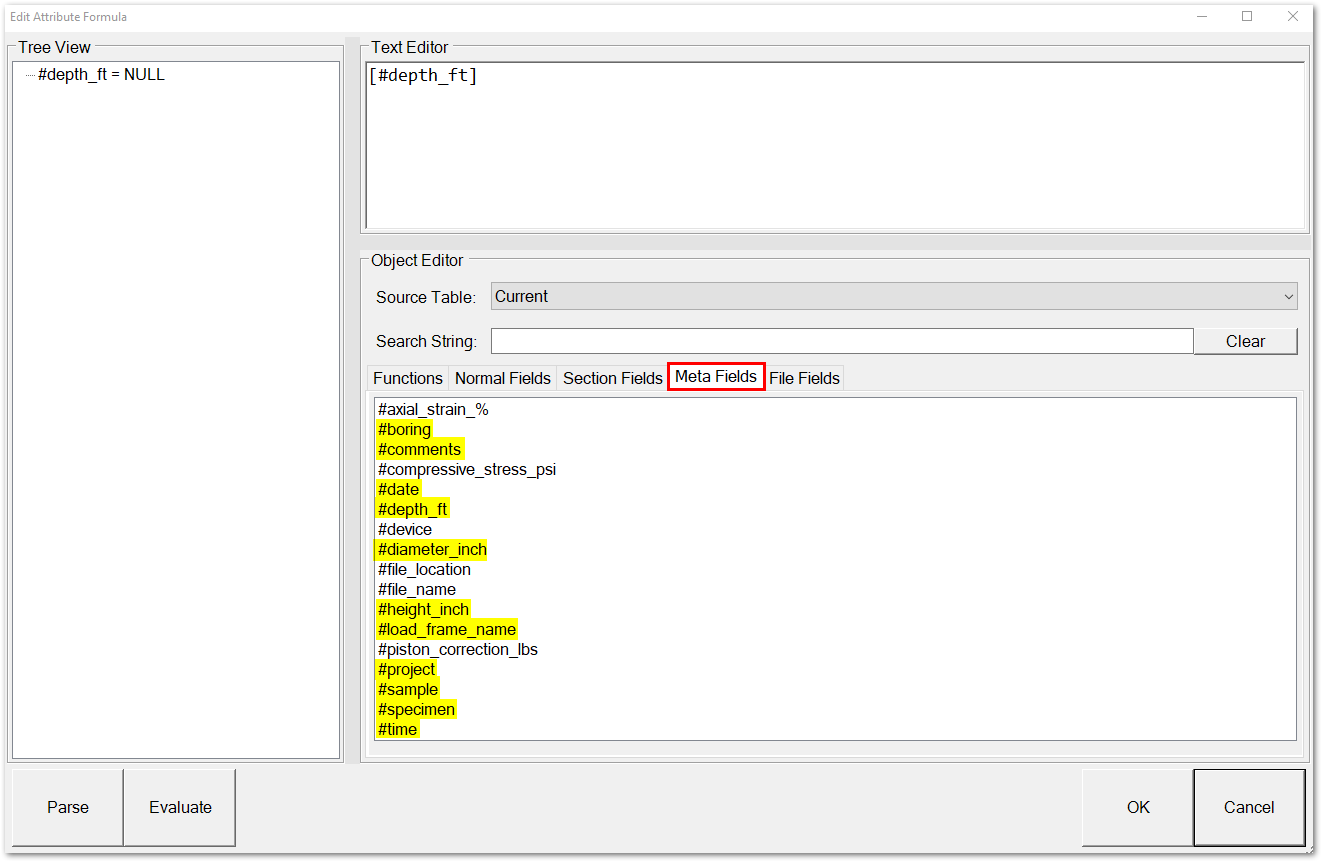Choose the #comments field
The height and width of the screenshot is (862, 1322).
click(420, 449)
